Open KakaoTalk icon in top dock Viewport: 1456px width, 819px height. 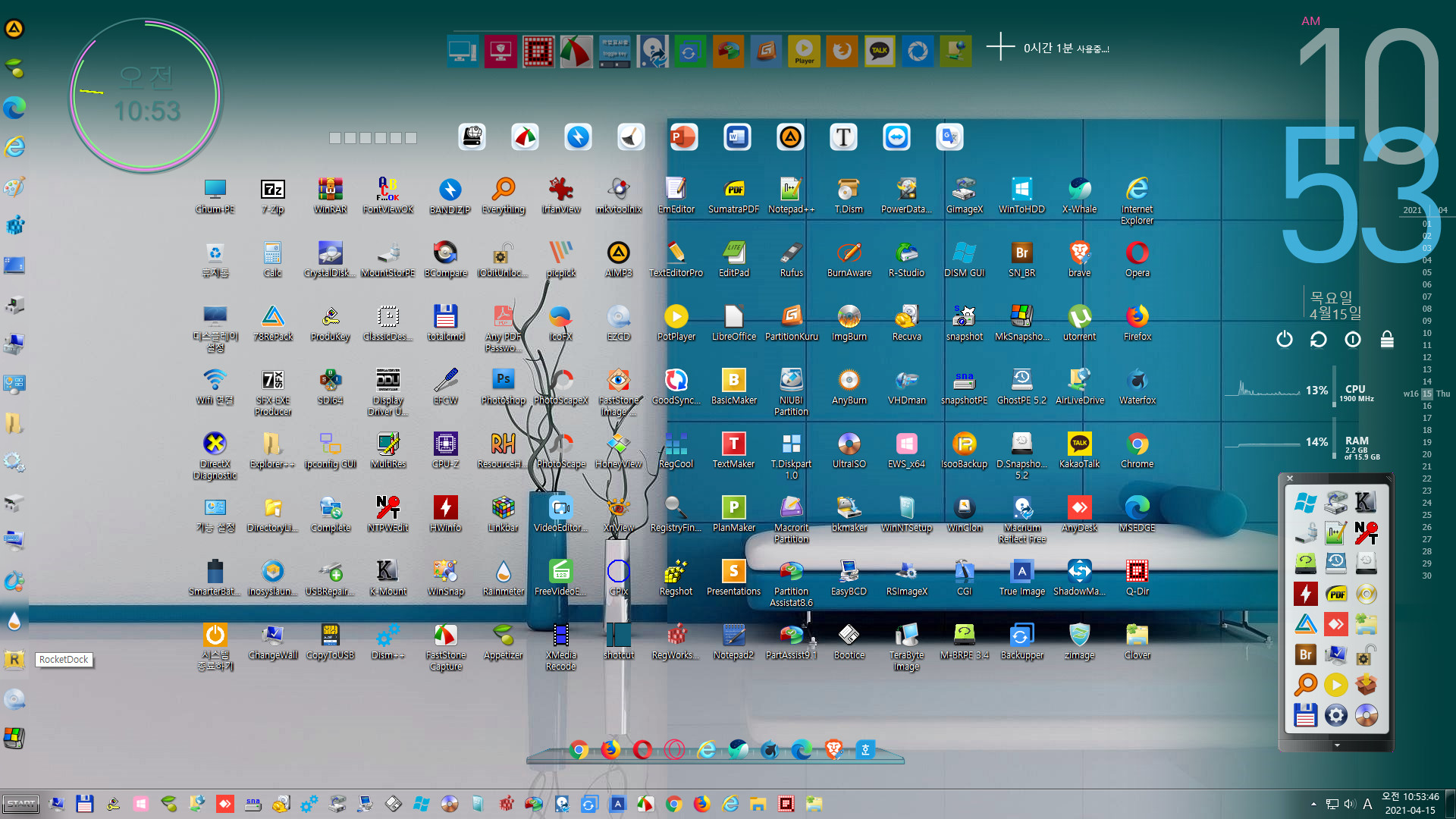(x=880, y=52)
